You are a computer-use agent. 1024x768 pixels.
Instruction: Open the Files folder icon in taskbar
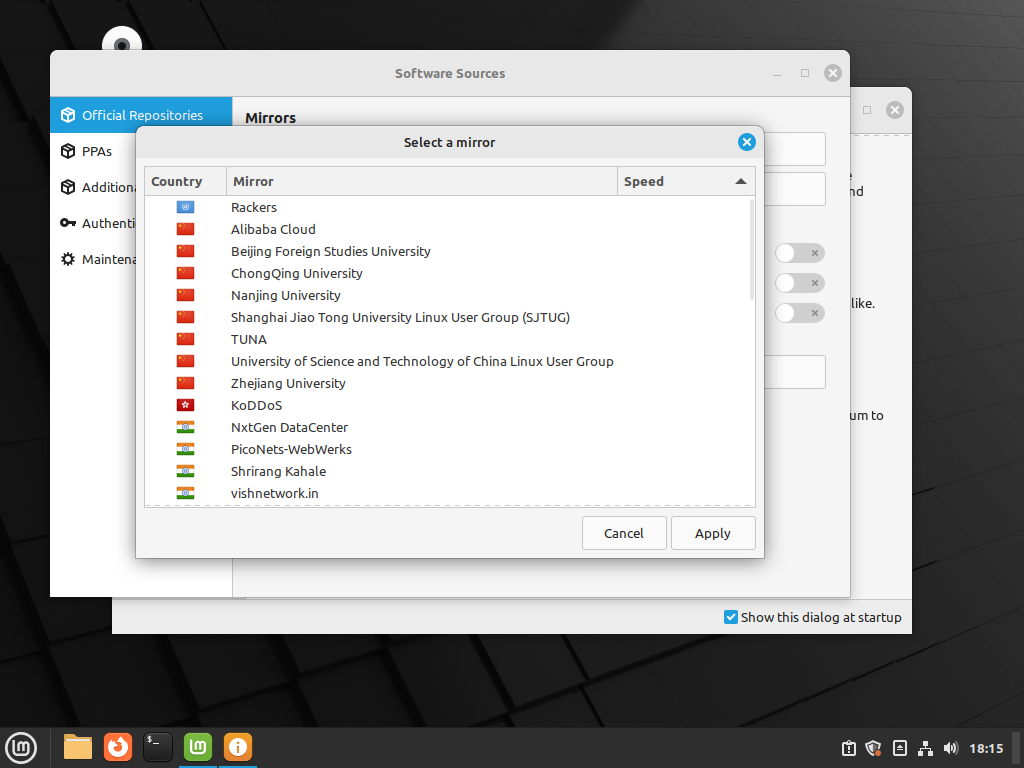point(78,747)
